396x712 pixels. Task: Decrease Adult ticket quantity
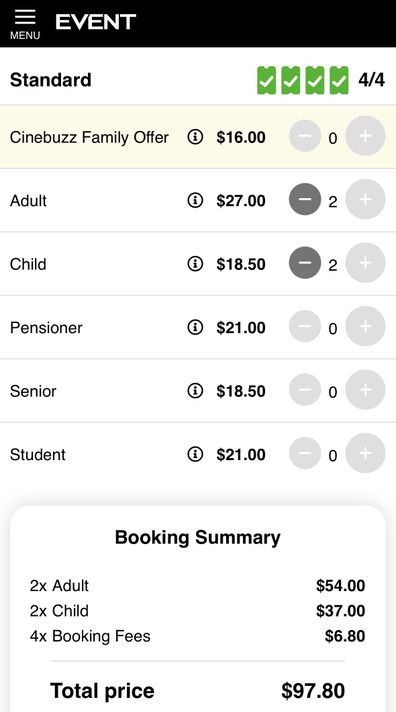click(305, 199)
